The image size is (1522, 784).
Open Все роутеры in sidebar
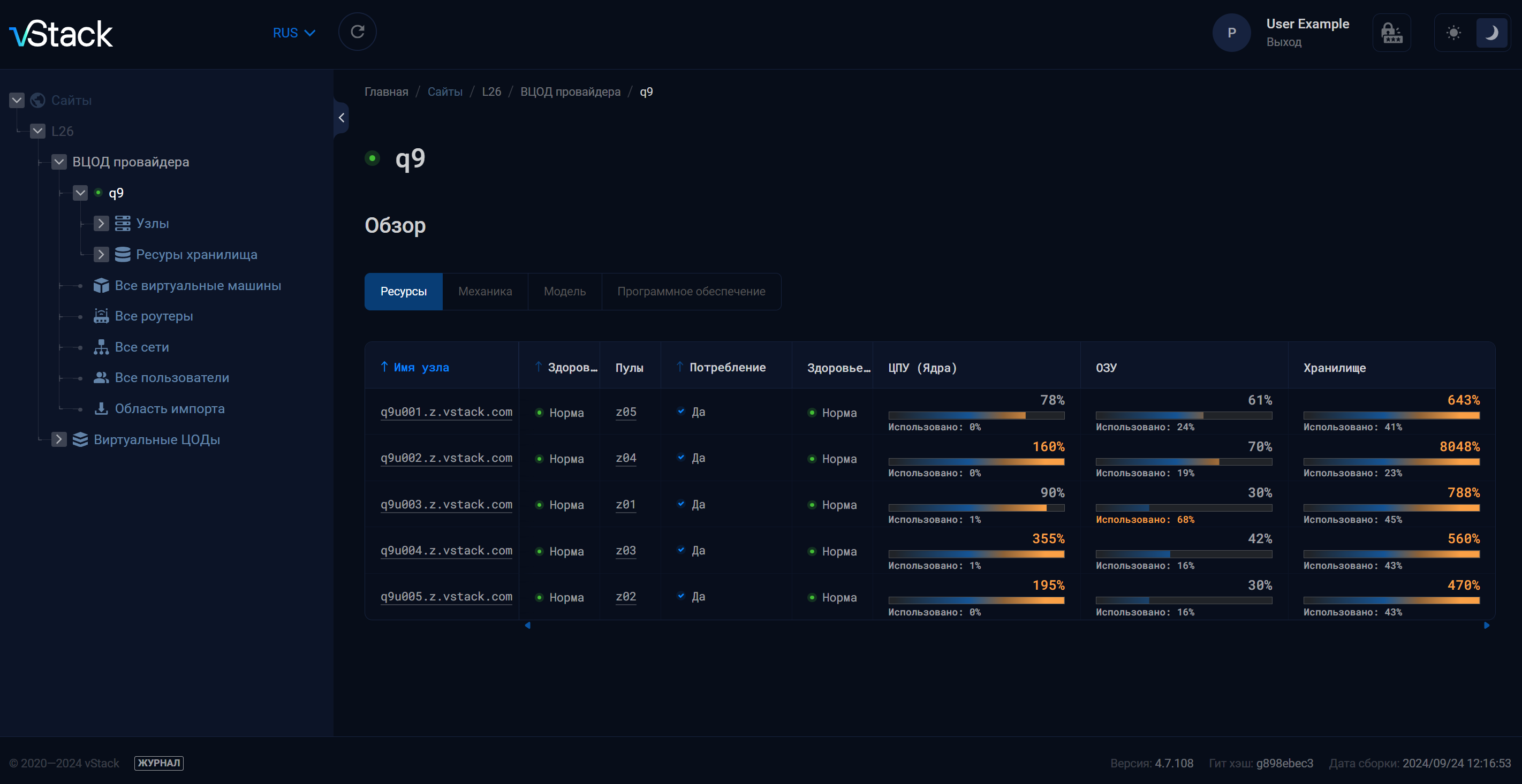(154, 316)
